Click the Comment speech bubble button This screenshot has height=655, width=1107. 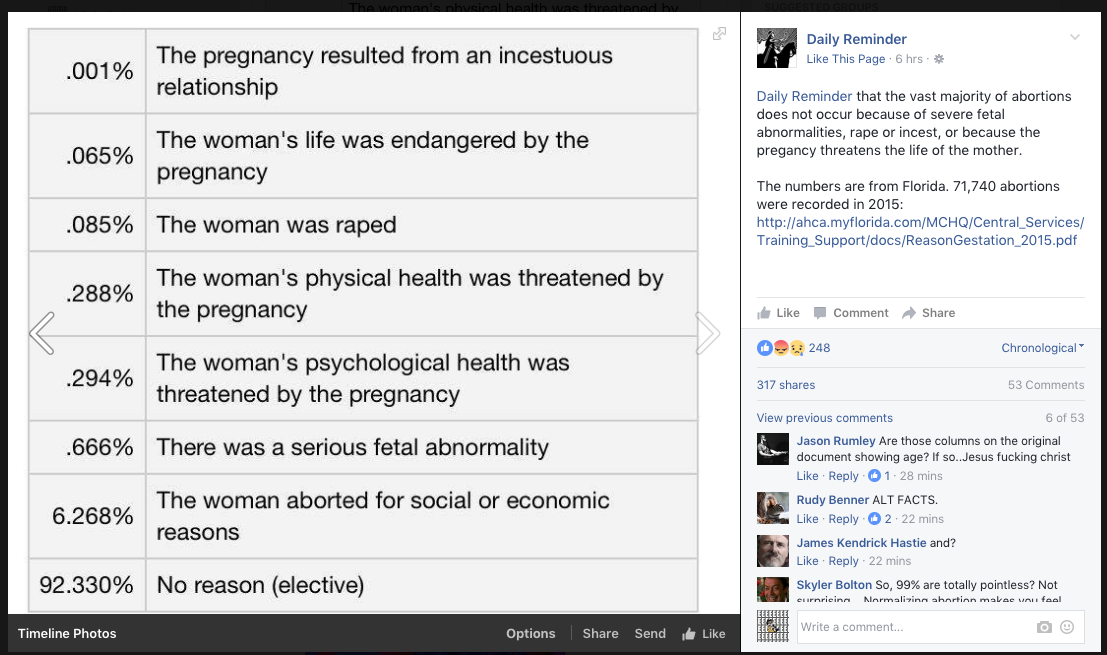click(851, 313)
